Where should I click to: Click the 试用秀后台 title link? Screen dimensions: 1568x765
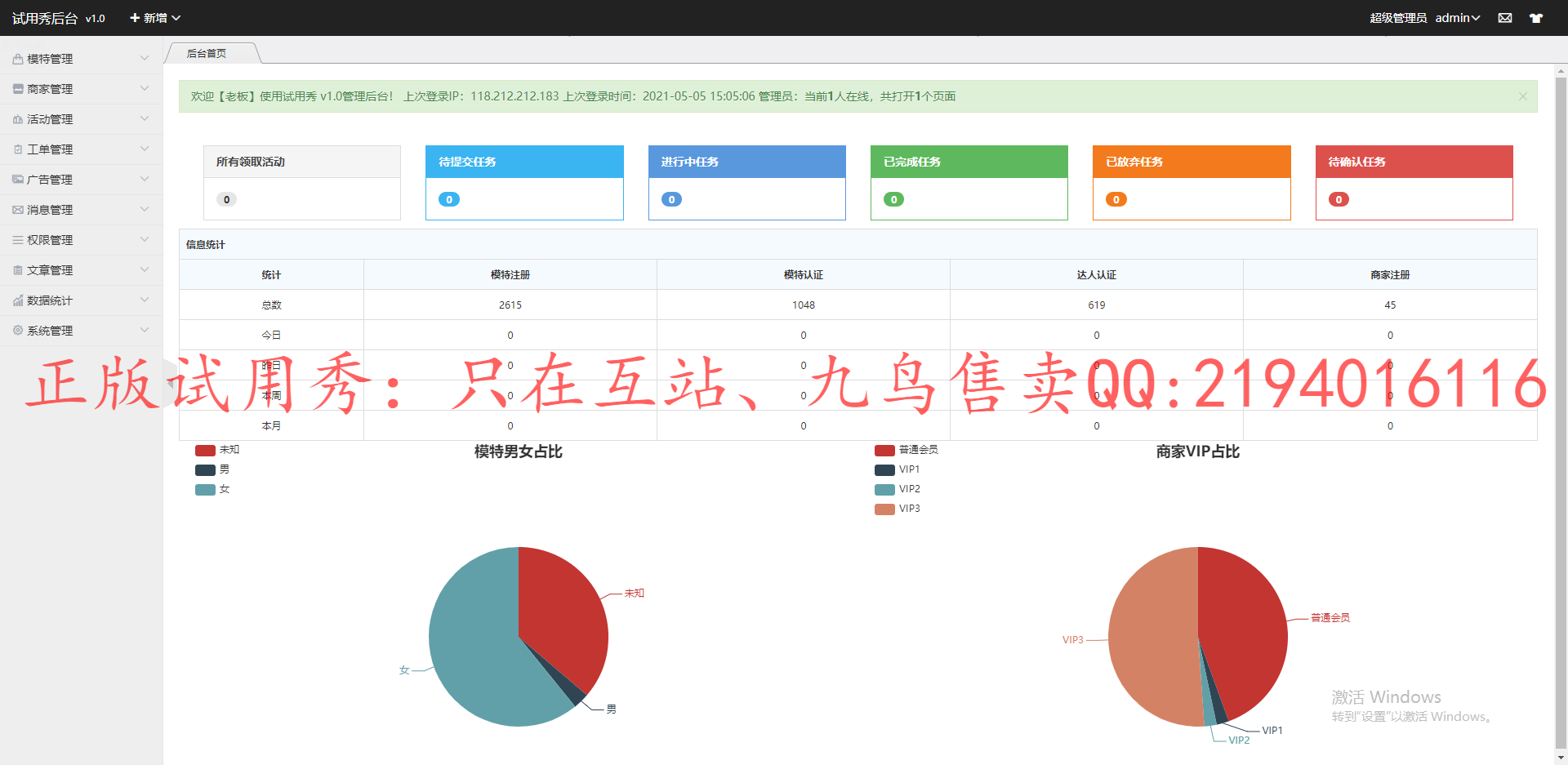click(45, 18)
